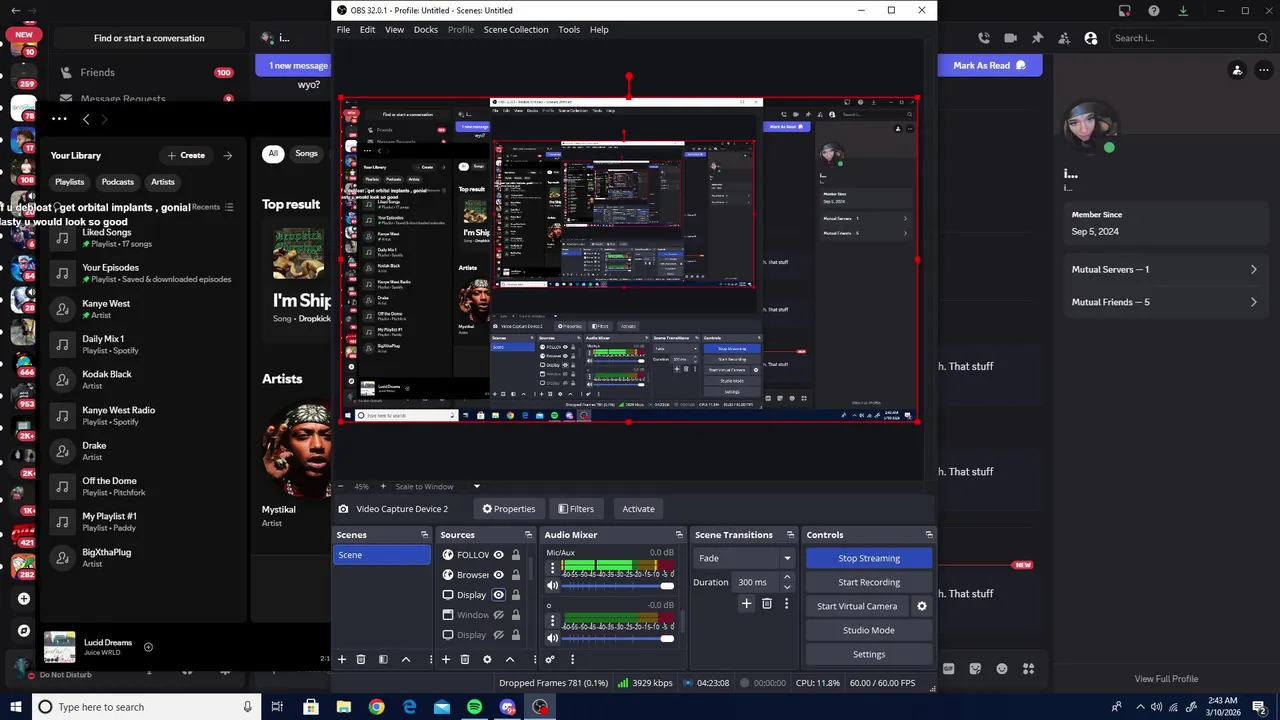This screenshot has width=1280, height=720.
Task: Configure virtual camera gear icon
Action: tap(922, 606)
